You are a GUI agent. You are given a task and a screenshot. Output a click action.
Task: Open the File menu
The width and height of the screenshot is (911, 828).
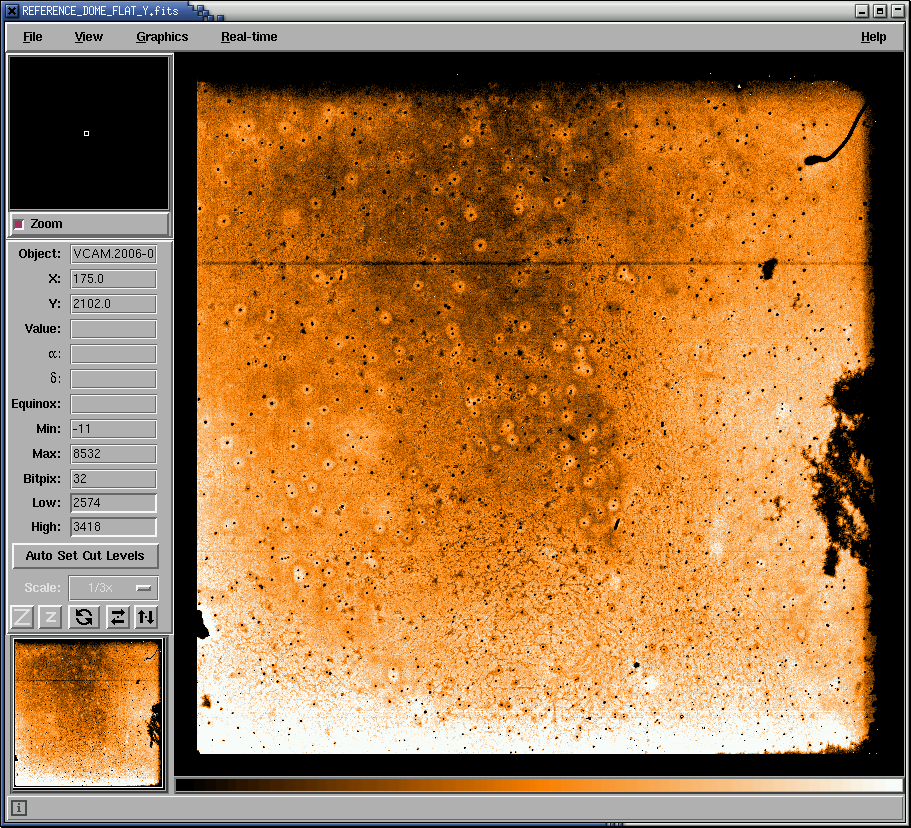33,37
